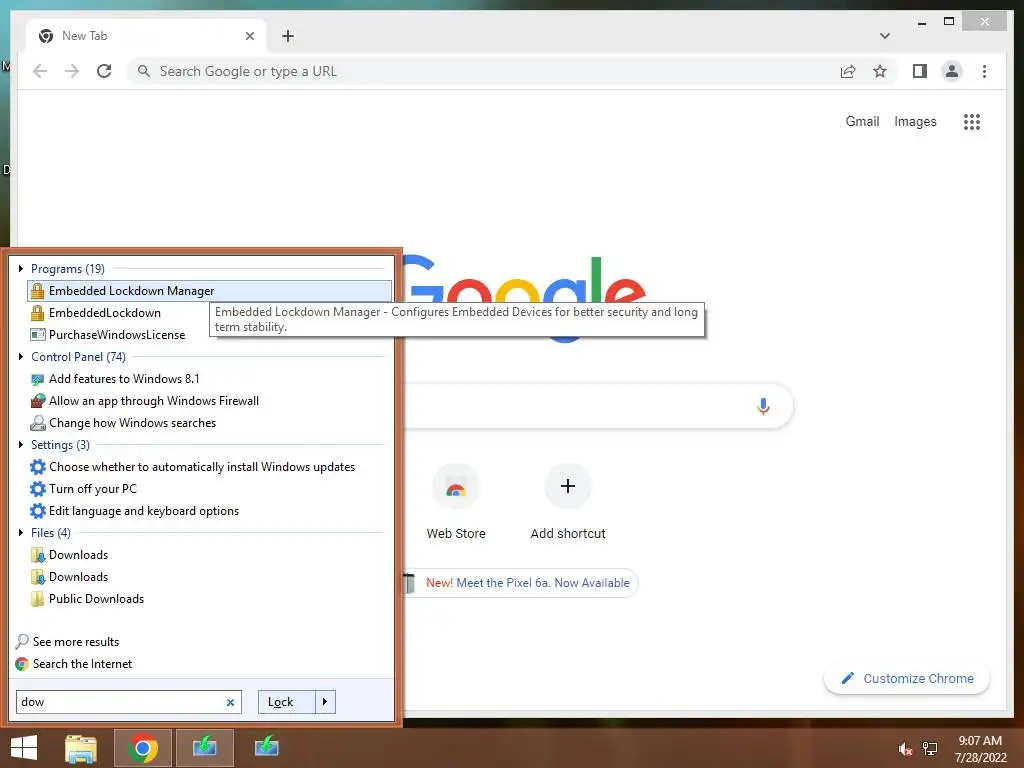Open the EmbeddedLockdown search result

(x=104, y=313)
